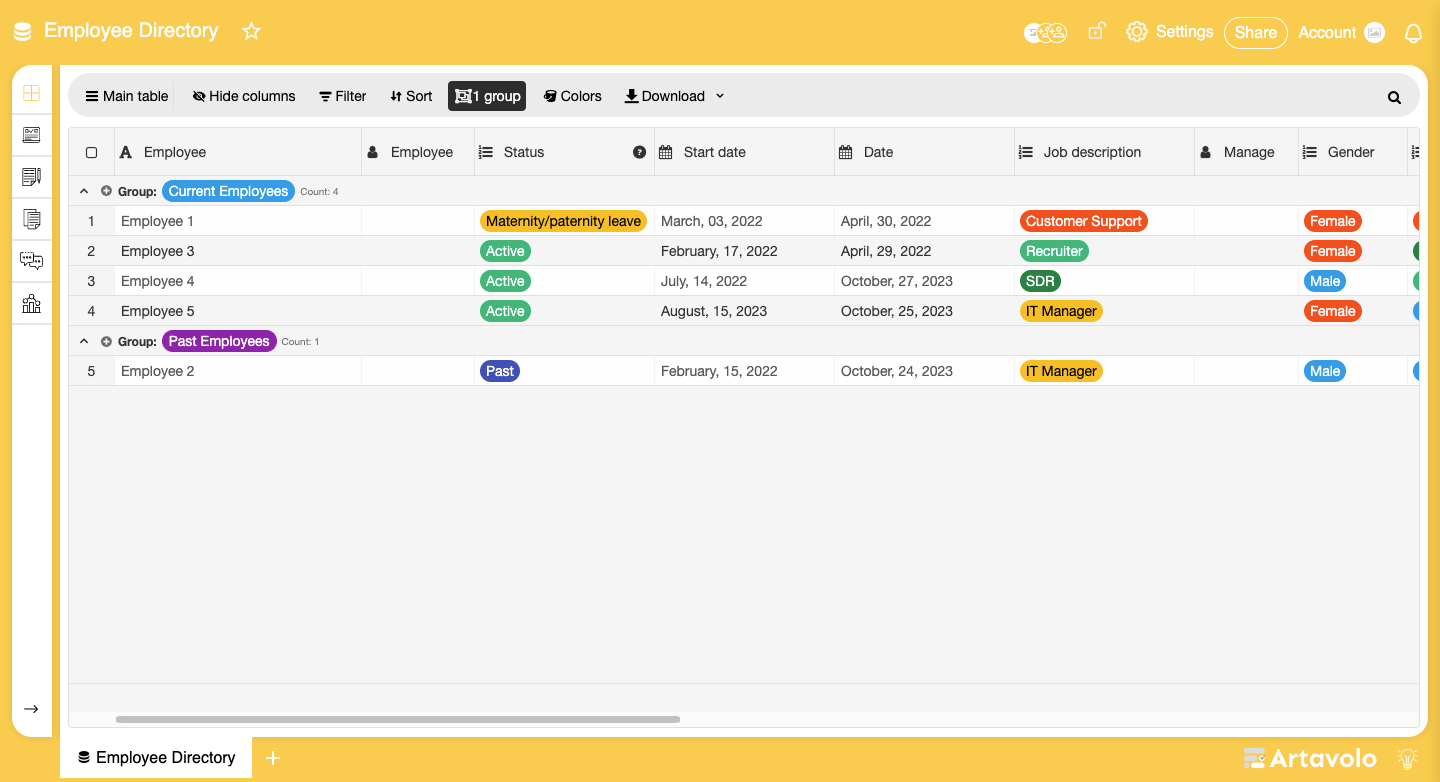
Task: Click the calendar icon of Start date column
Action: [666, 152]
